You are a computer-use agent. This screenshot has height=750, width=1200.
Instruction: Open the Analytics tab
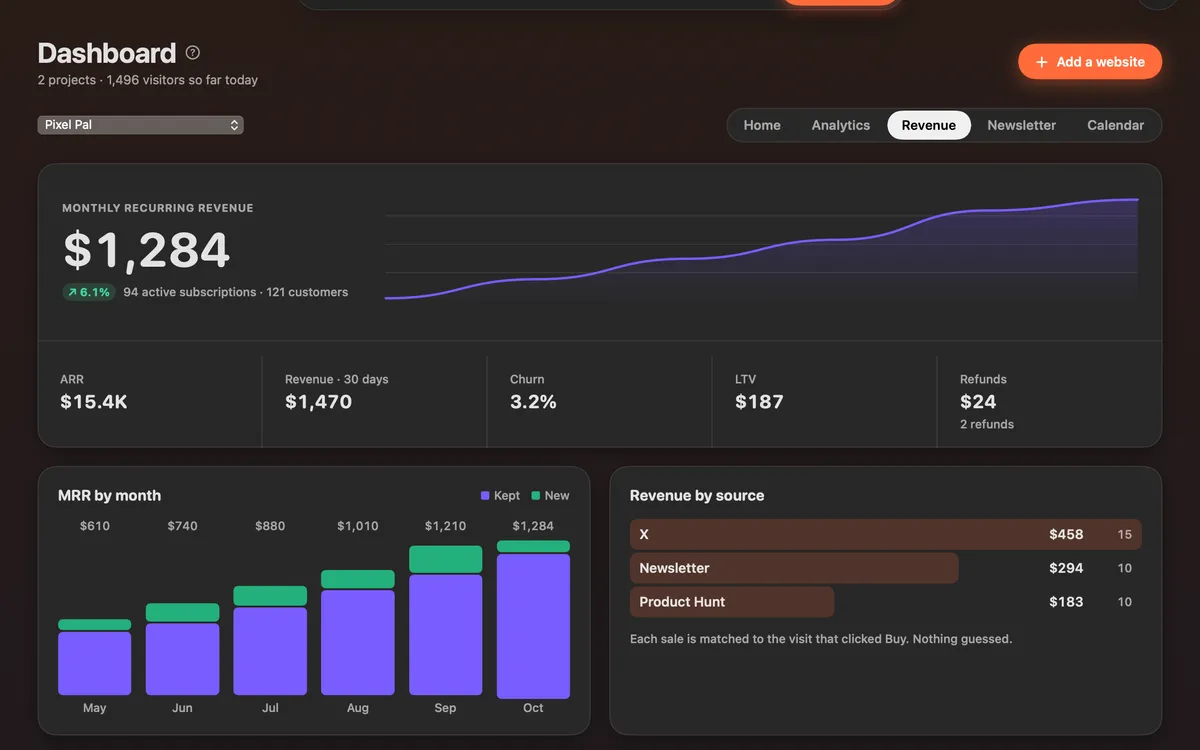pos(841,125)
